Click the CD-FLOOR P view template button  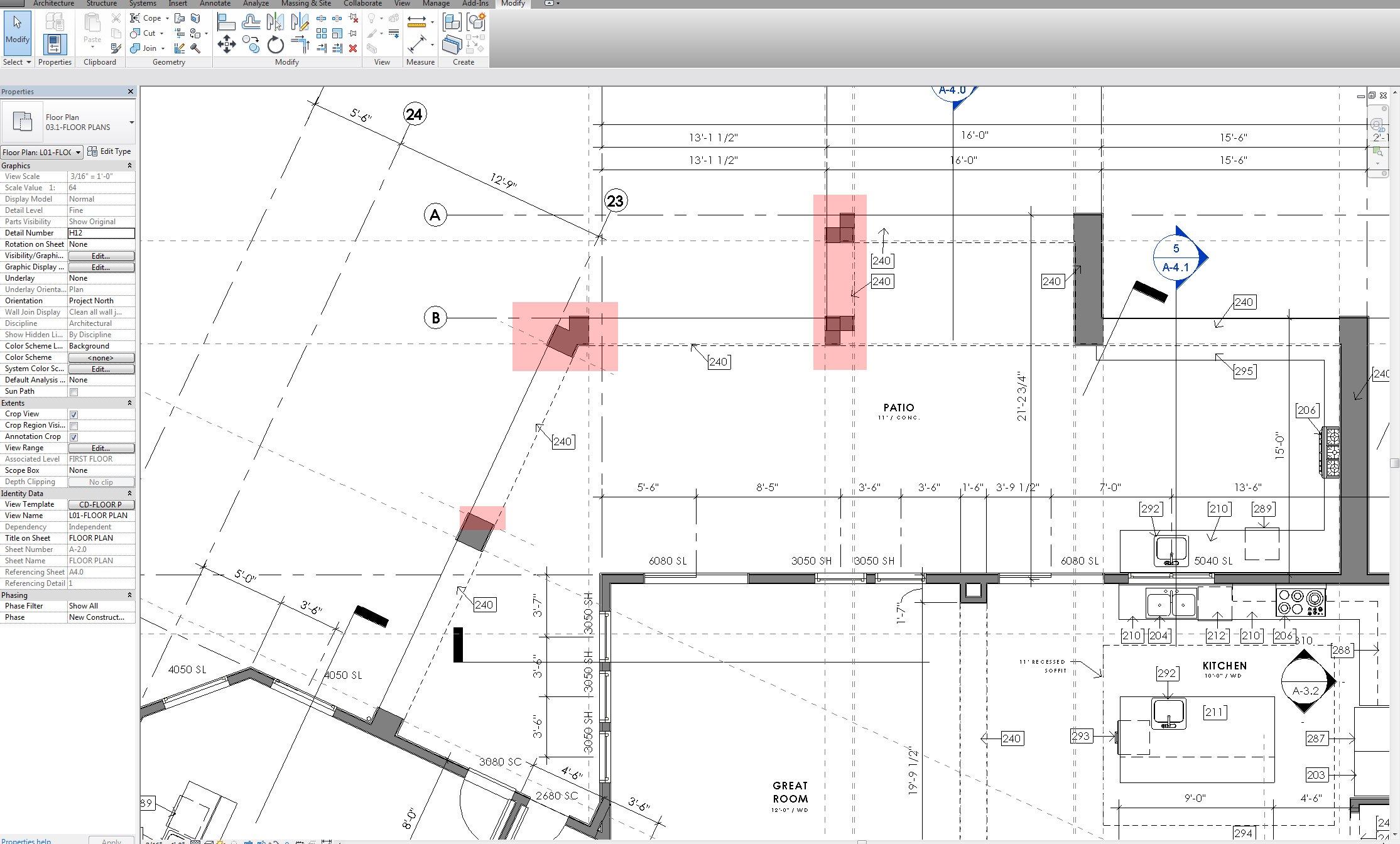click(101, 505)
